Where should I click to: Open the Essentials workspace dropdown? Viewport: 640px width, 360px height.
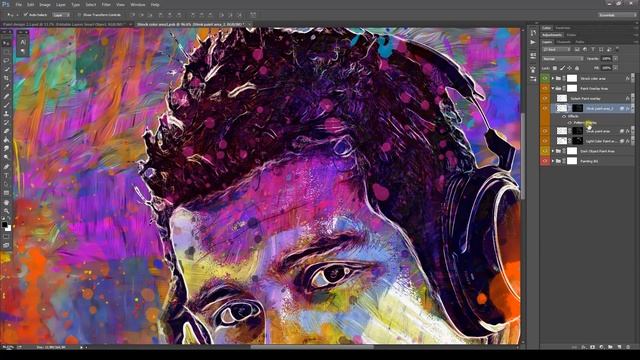tap(617, 15)
